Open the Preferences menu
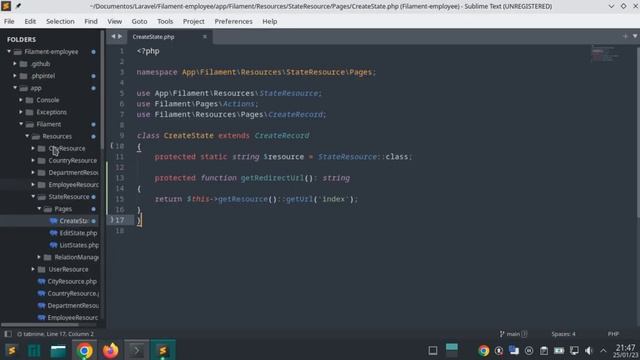This screenshot has width=640, height=360. (233, 21)
